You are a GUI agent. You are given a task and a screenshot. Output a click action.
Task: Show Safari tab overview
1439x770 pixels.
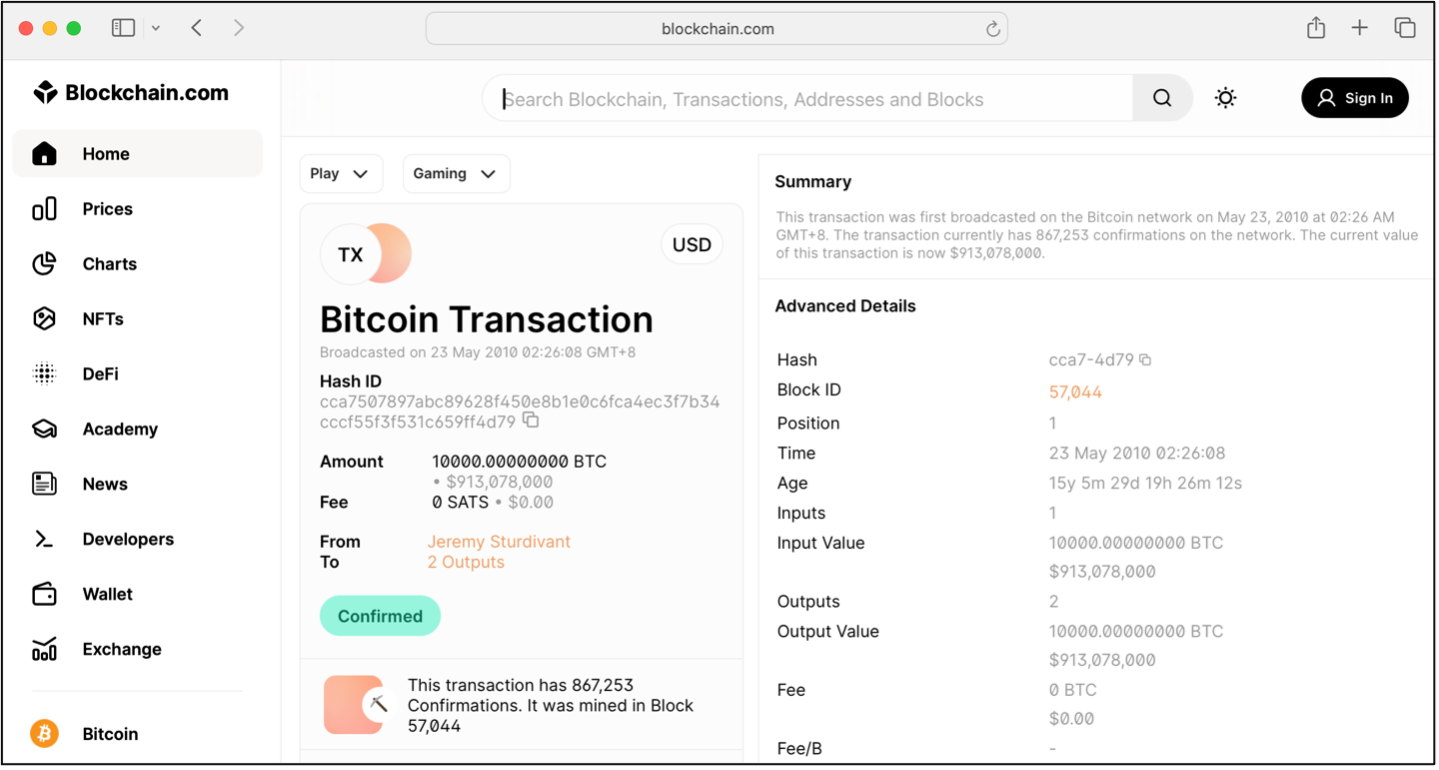1405,28
